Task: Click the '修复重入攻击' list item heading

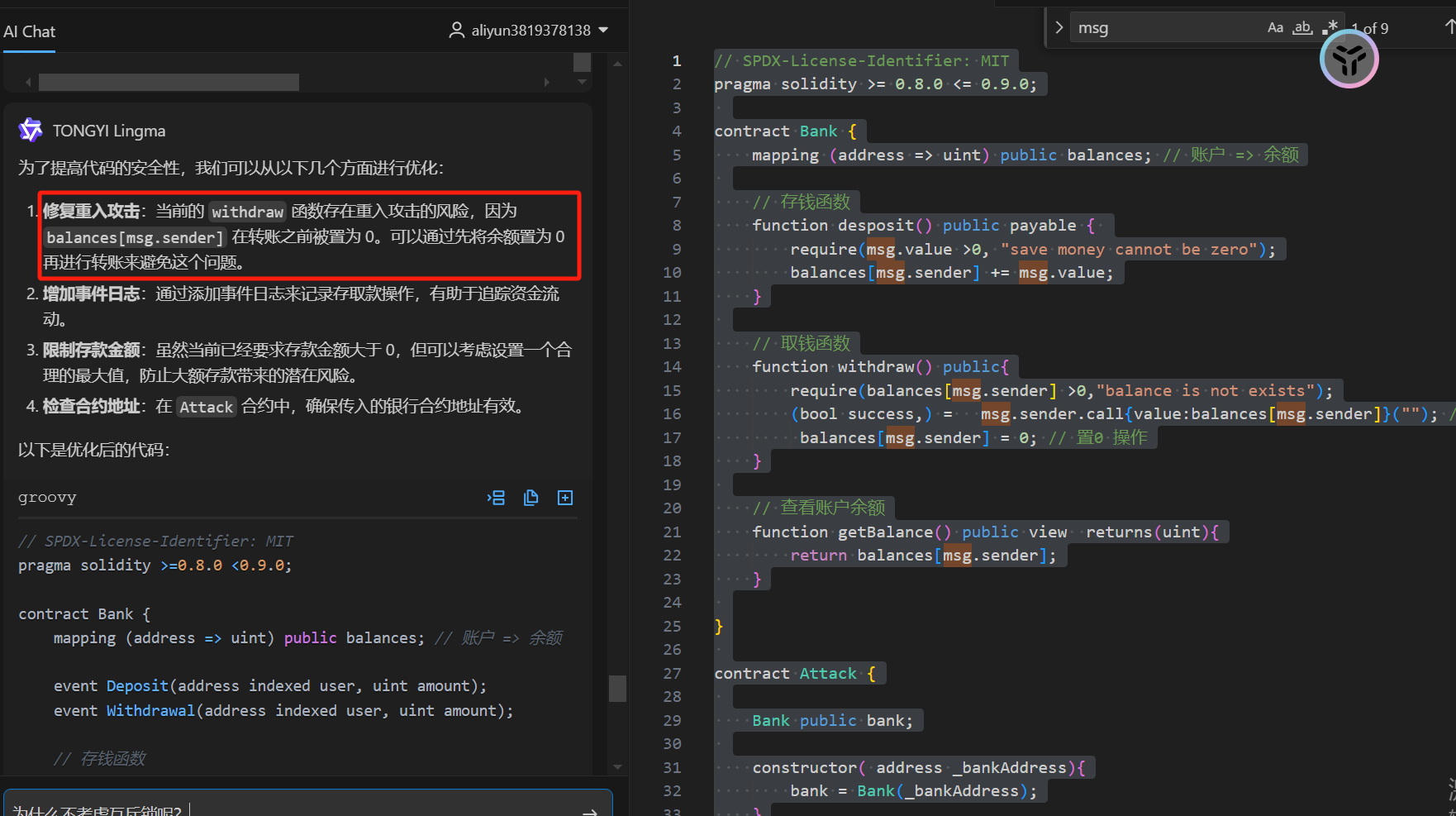Action: [91, 211]
